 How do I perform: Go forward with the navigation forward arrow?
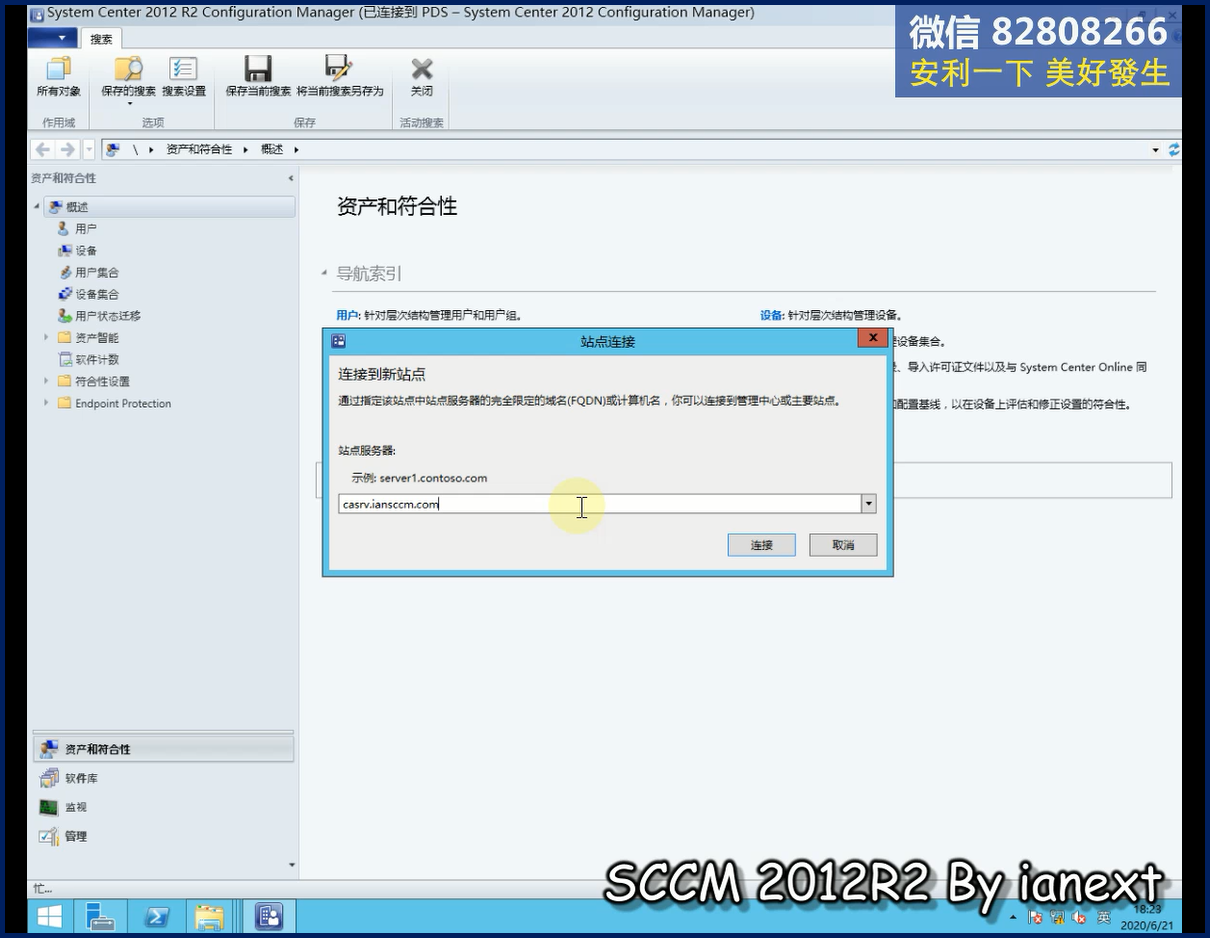[67, 149]
